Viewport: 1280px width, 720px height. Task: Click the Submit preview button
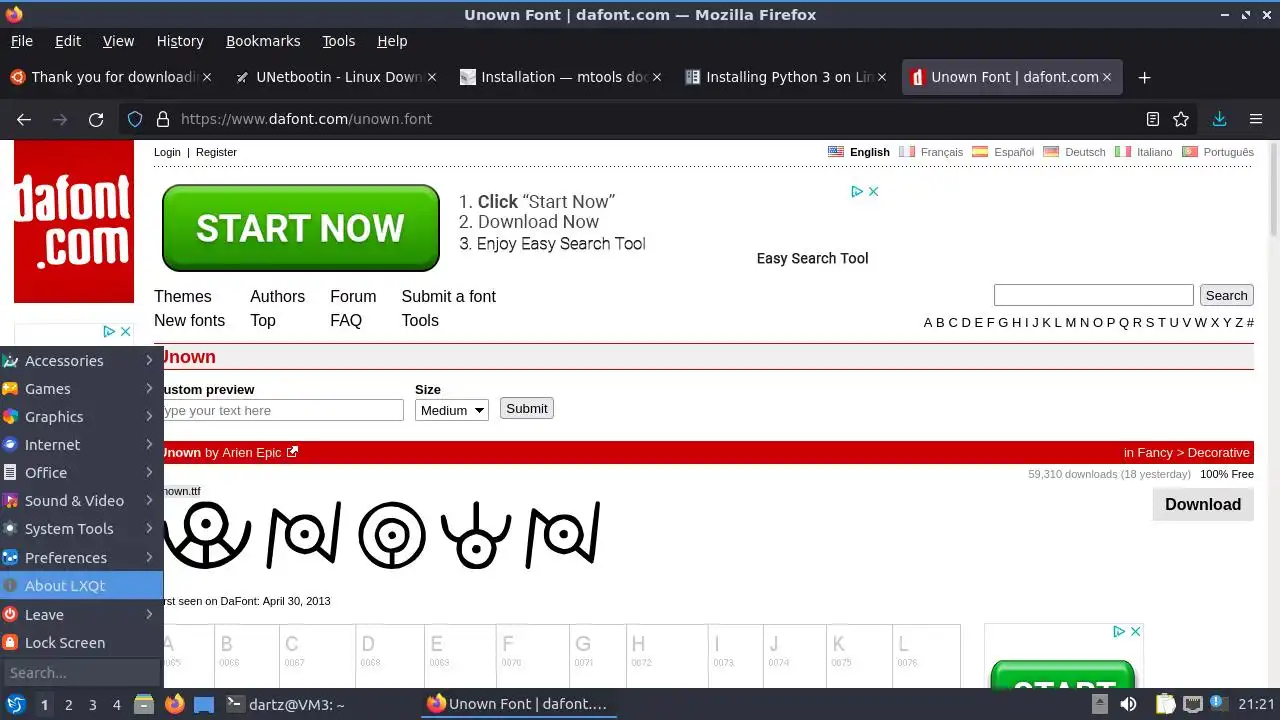pos(527,408)
